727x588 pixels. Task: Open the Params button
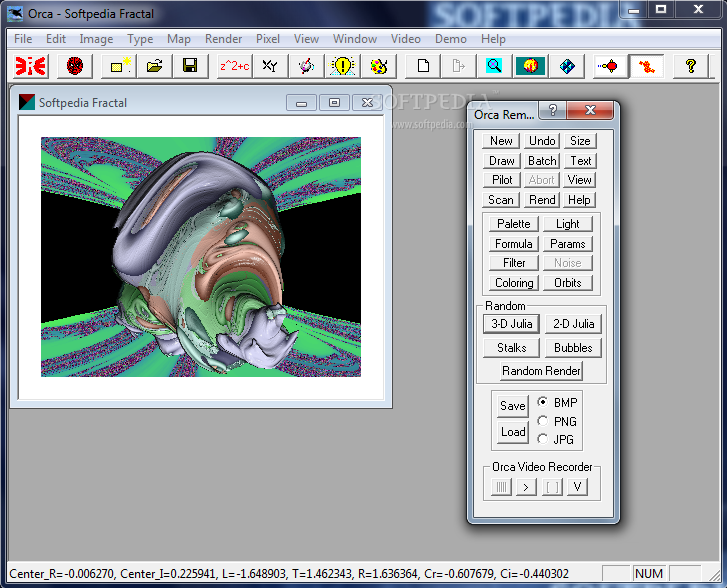point(568,243)
